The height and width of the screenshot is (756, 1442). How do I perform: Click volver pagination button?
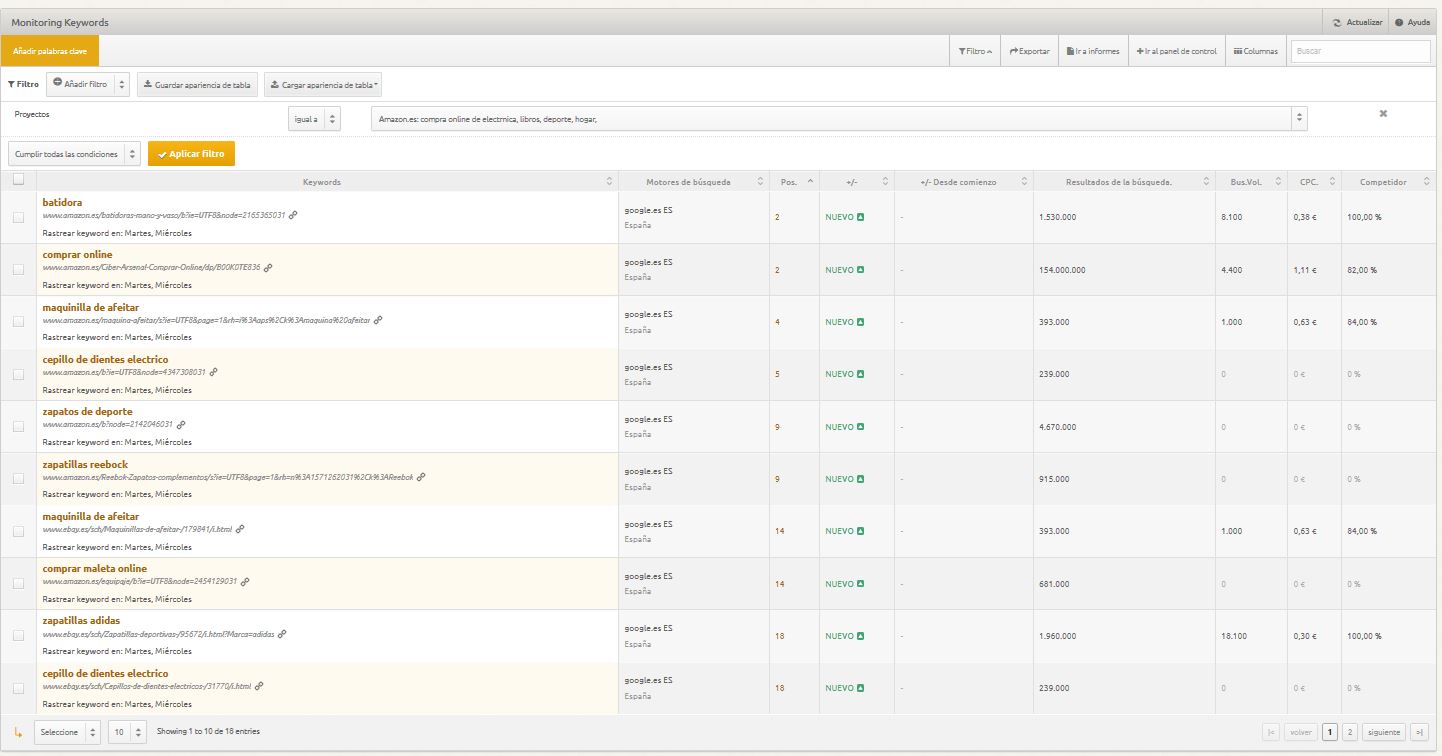[1301, 732]
